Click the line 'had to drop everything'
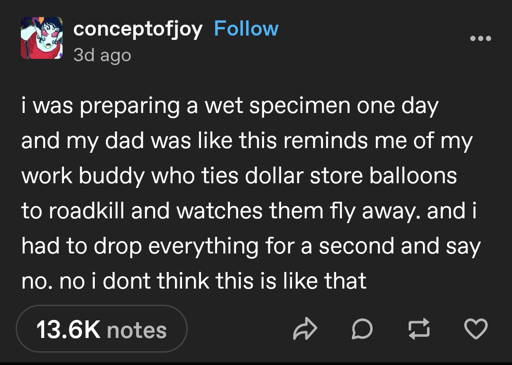This screenshot has height=365, width=512. 251,247
